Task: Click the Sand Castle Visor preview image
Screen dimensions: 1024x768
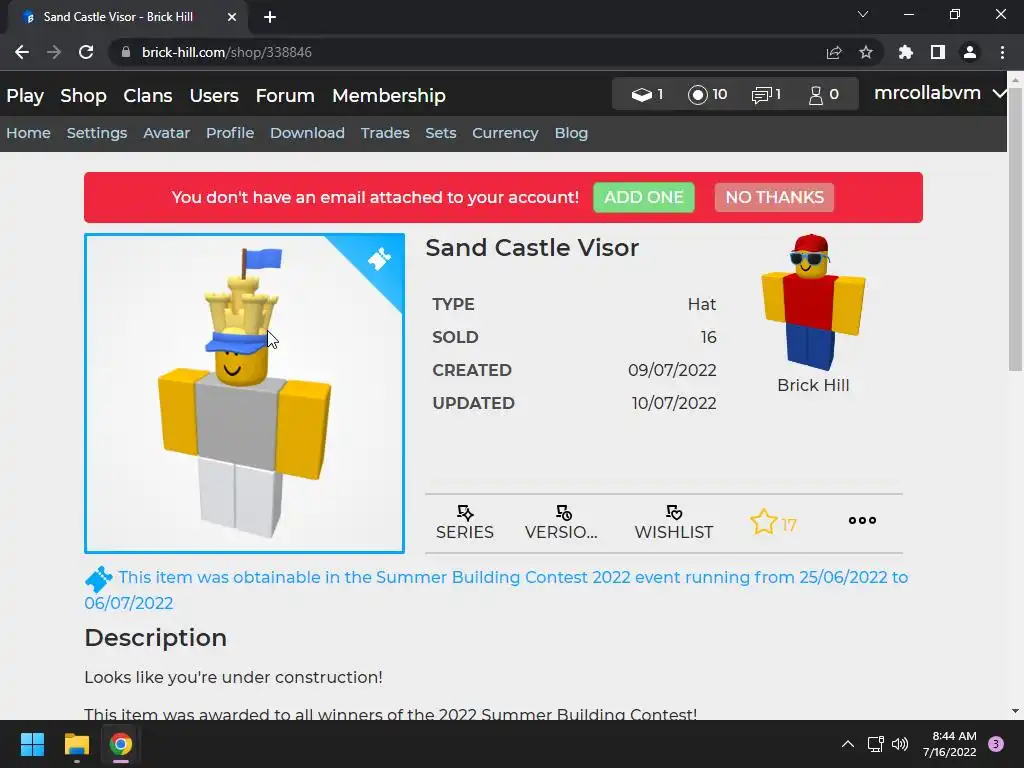Action: coord(244,393)
